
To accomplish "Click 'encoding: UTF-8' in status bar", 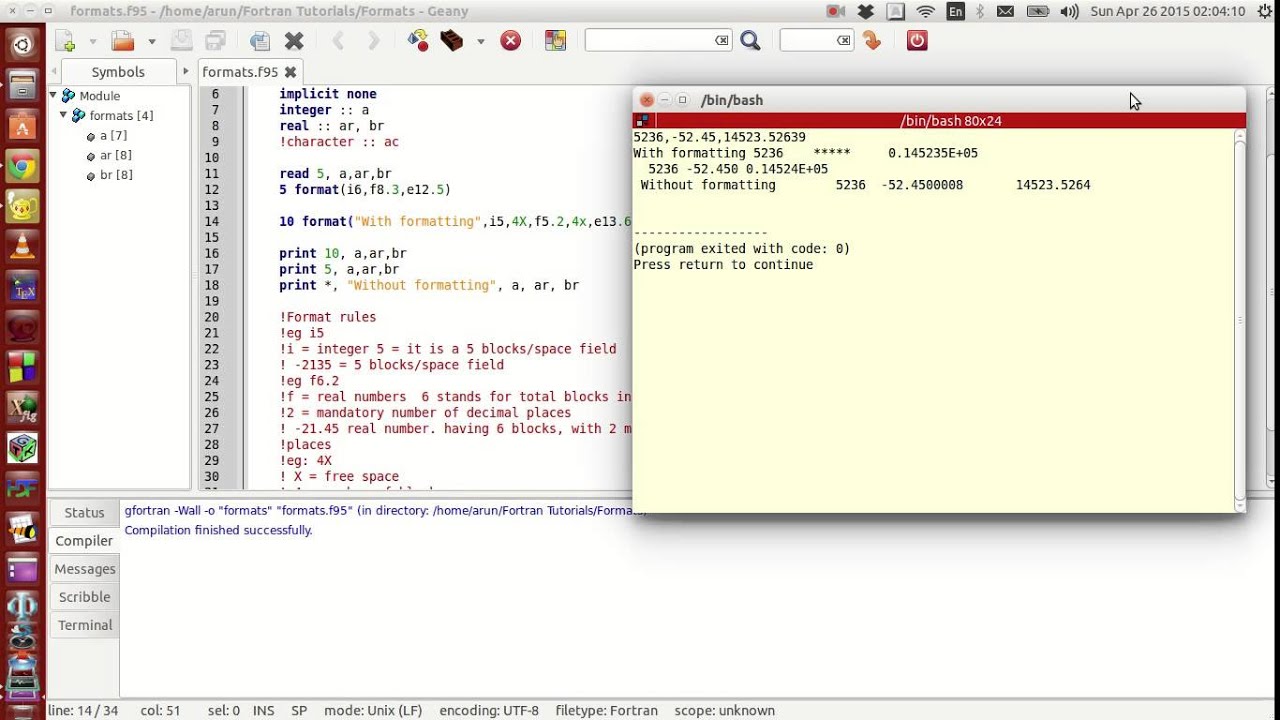I will pos(487,711).
